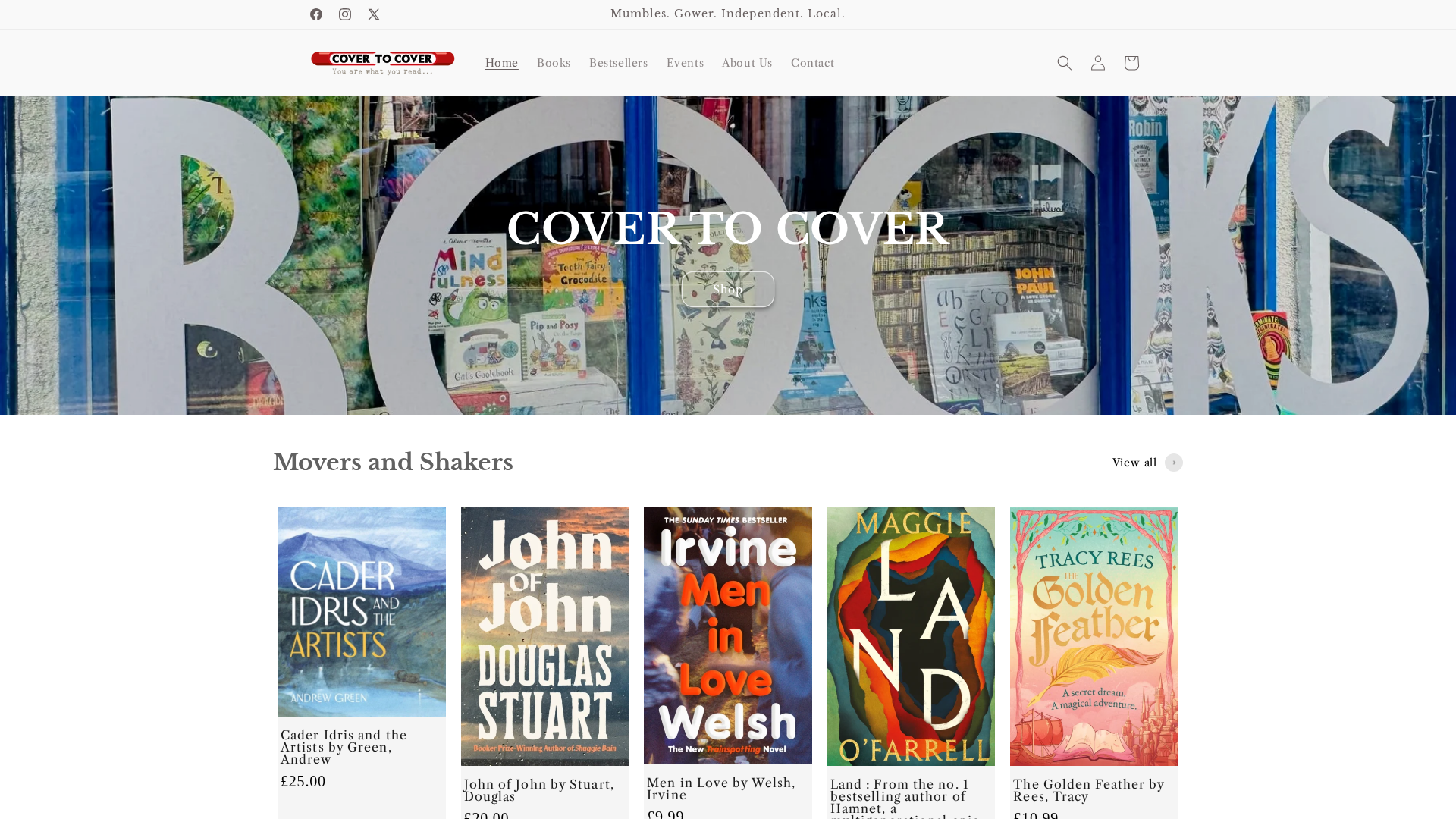Click the Movers and Shakers heading
Image resolution: width=1456 pixels, height=819 pixels.
[393, 463]
